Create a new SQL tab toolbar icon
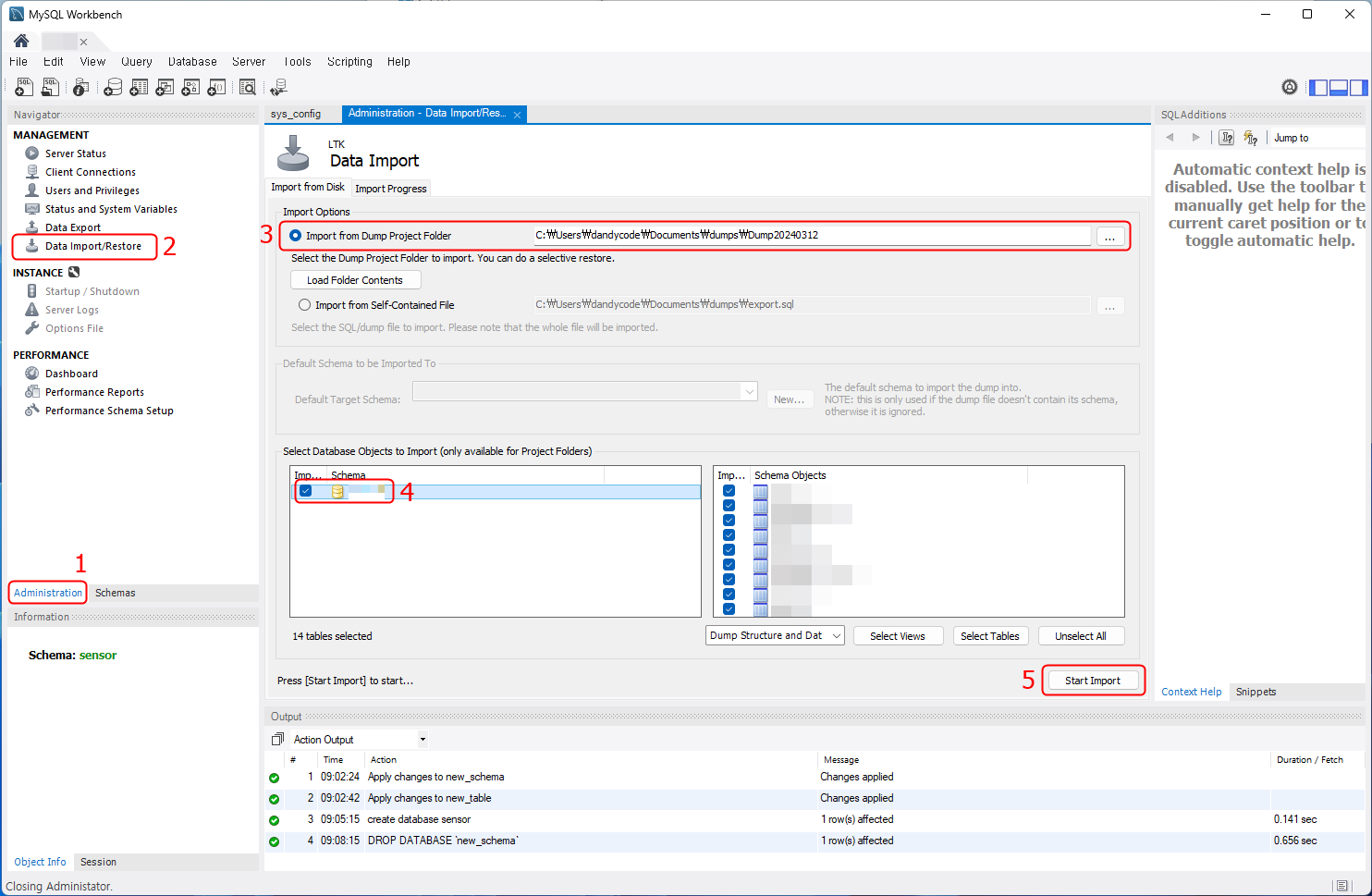The height and width of the screenshot is (896, 1372). click(24, 87)
